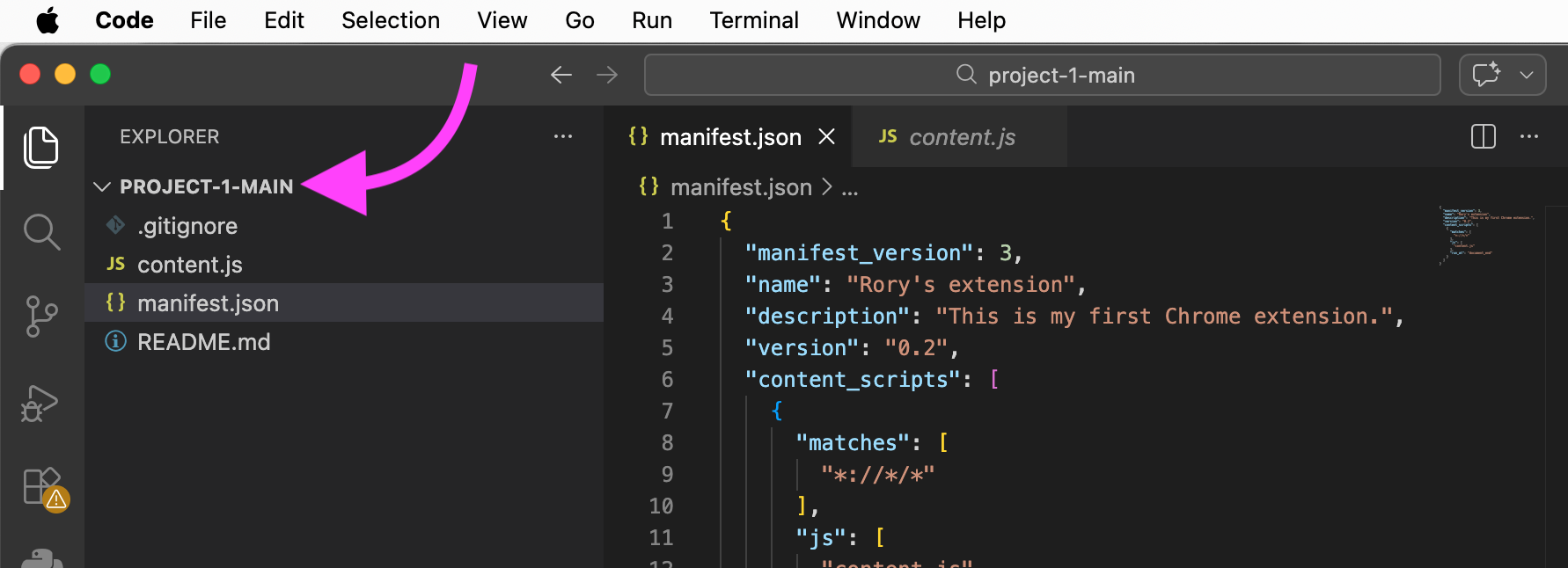Open the editor More Actions ellipsis menu
The width and height of the screenshot is (1568, 568).
click(1529, 136)
